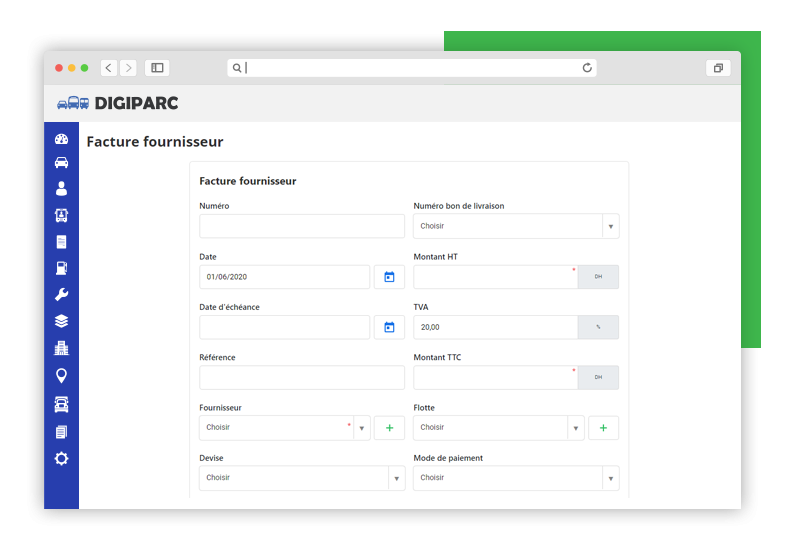Click into the Montant HT field
The height and width of the screenshot is (560, 785).
click(496, 277)
